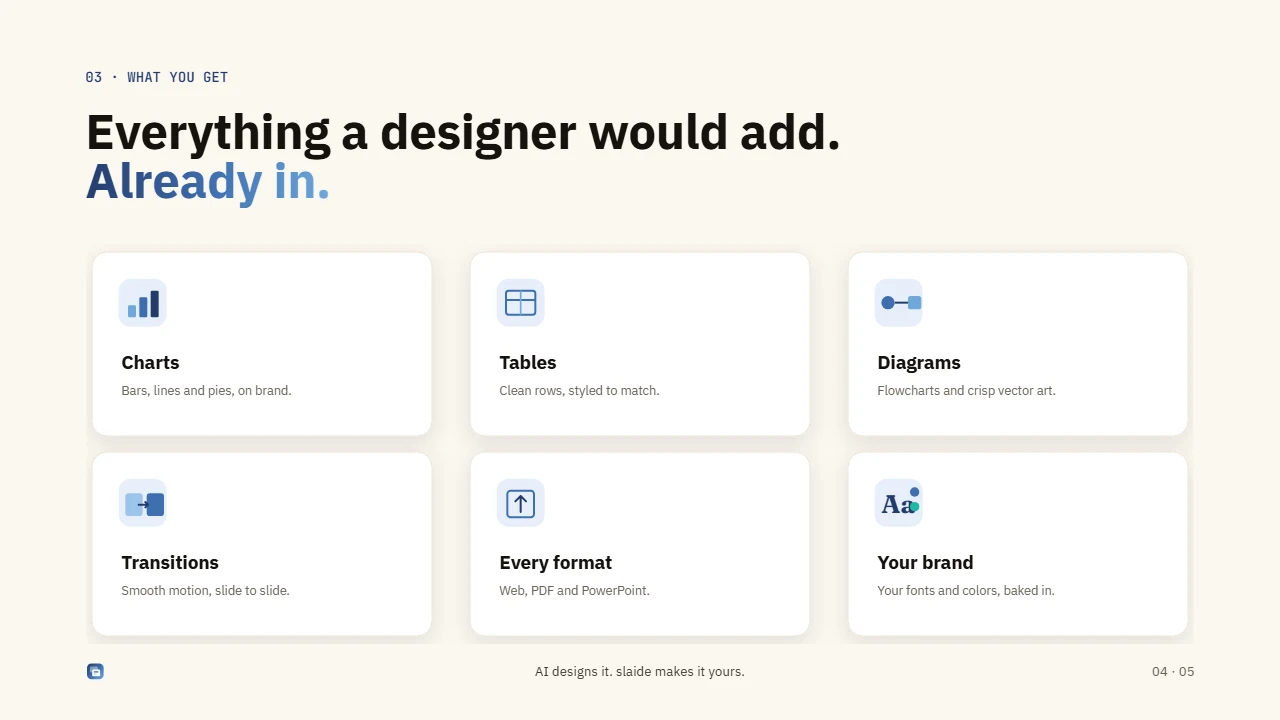The height and width of the screenshot is (720, 1280).
Task: Click 'Bars, lines and pies, on brand.' text
Action: (x=206, y=390)
